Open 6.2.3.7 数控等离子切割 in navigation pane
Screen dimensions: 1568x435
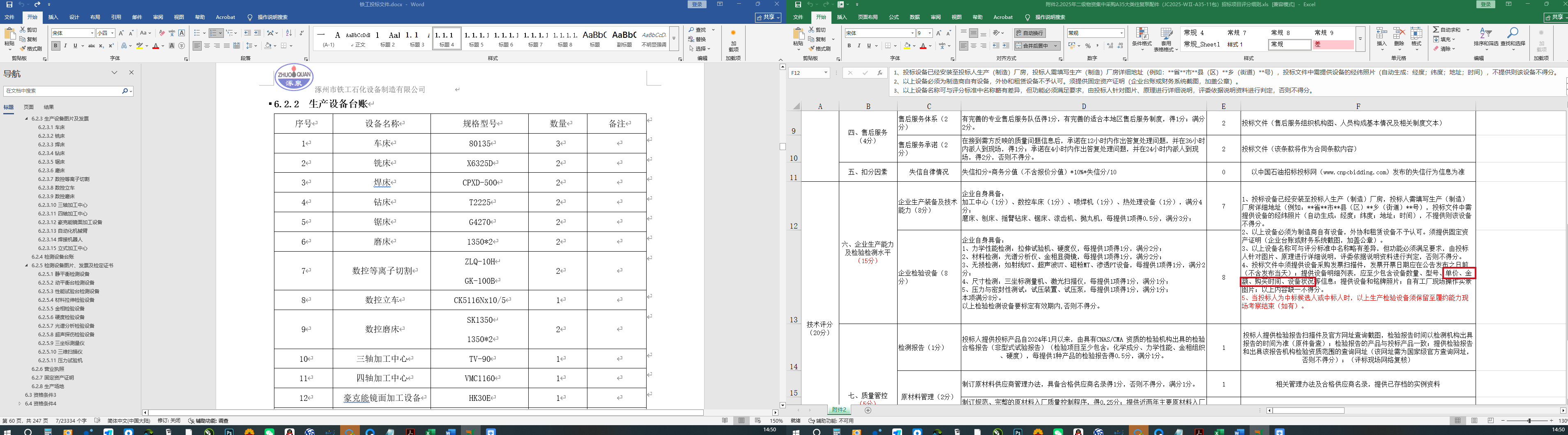[64, 179]
